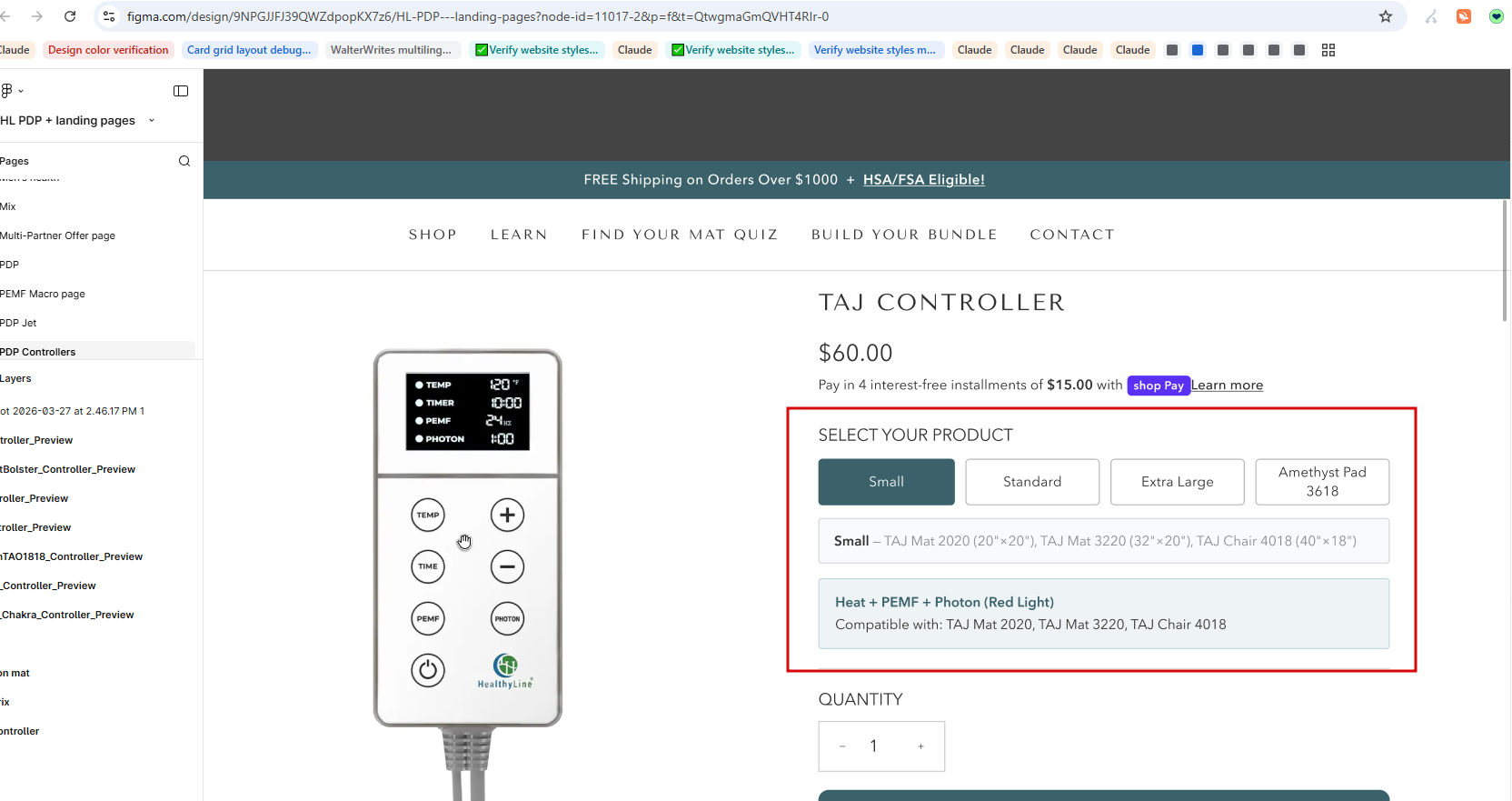Click the power button on controller image

click(x=428, y=671)
